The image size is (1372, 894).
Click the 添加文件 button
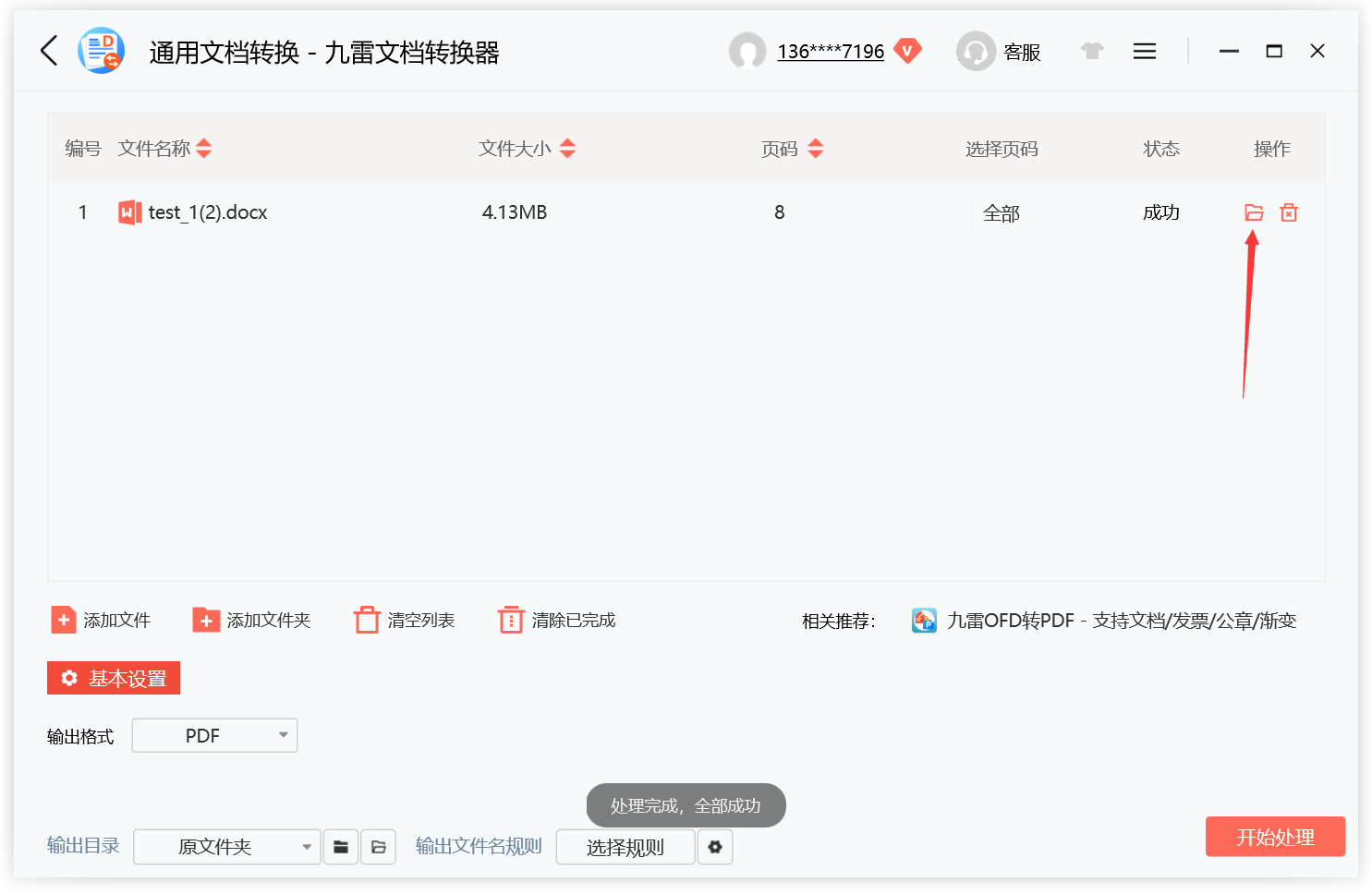pyautogui.click(x=101, y=620)
